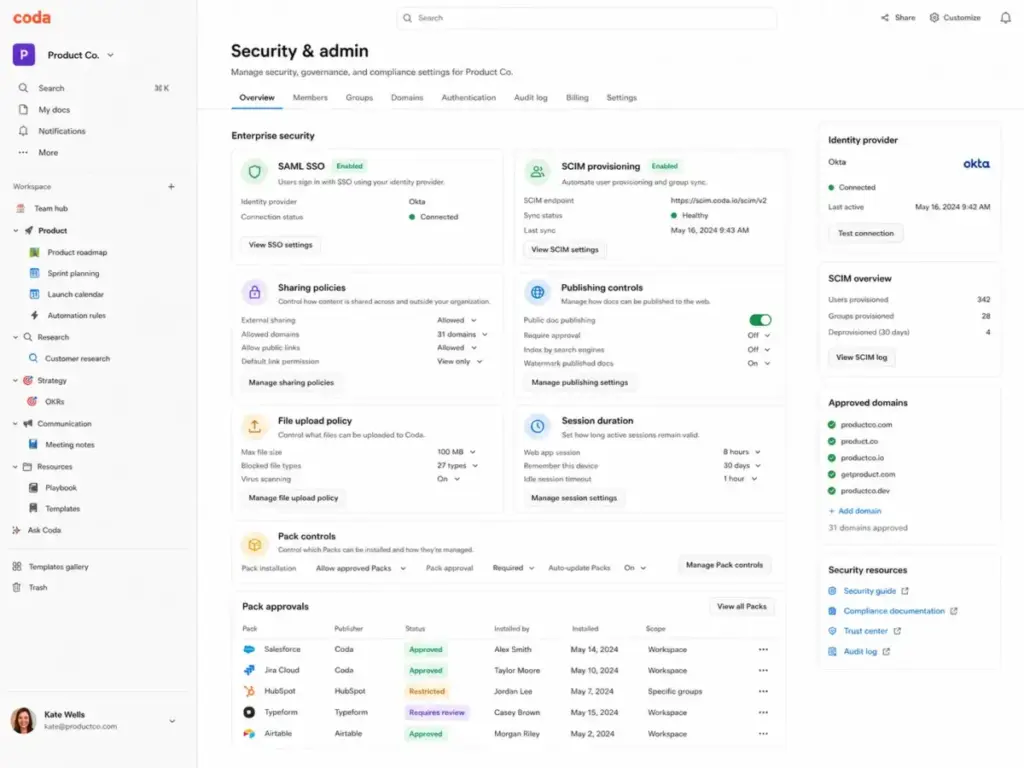The height and width of the screenshot is (768, 1024).
Task: Click Manage sharing policies button
Action: (291, 383)
